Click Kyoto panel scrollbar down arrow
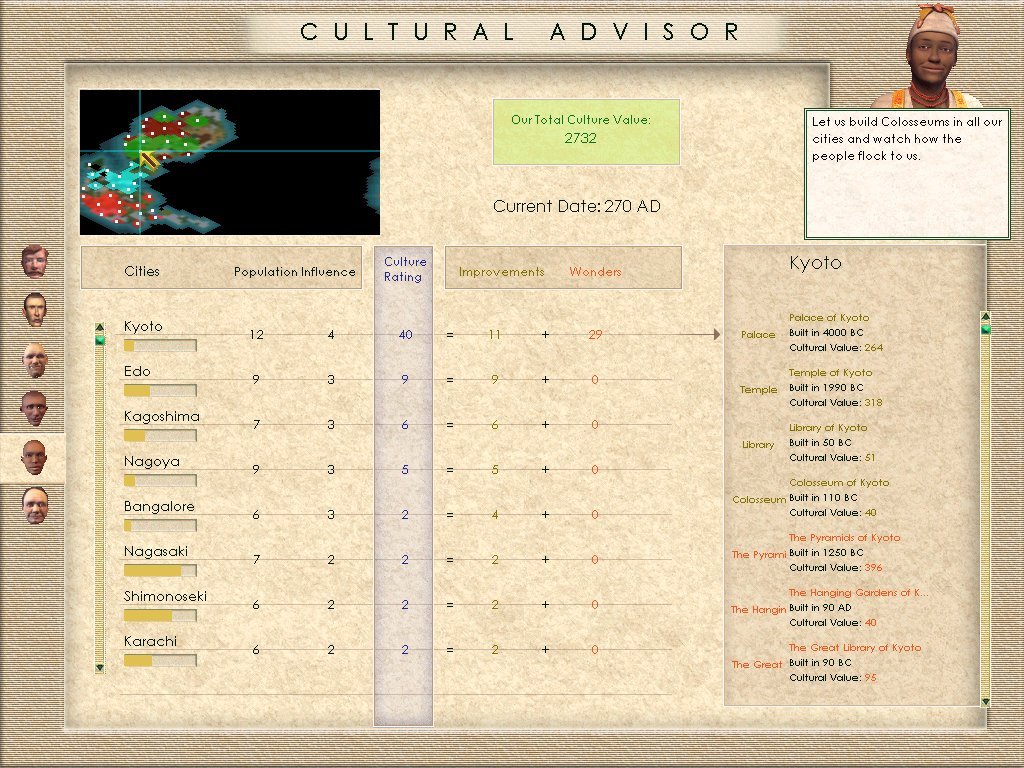The image size is (1024, 768). [x=985, y=702]
